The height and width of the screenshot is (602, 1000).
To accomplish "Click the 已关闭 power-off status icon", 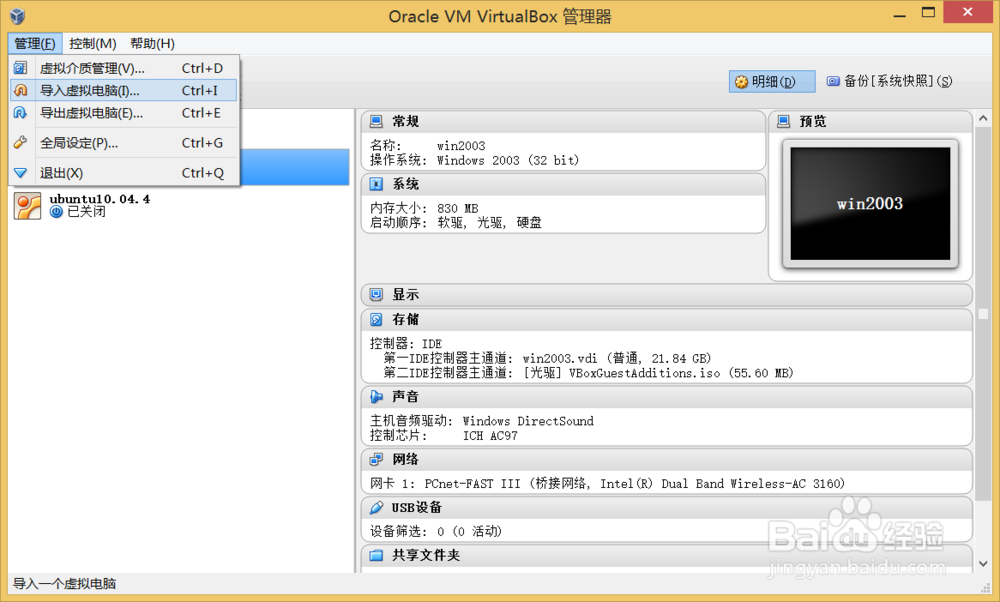I will click(x=56, y=212).
